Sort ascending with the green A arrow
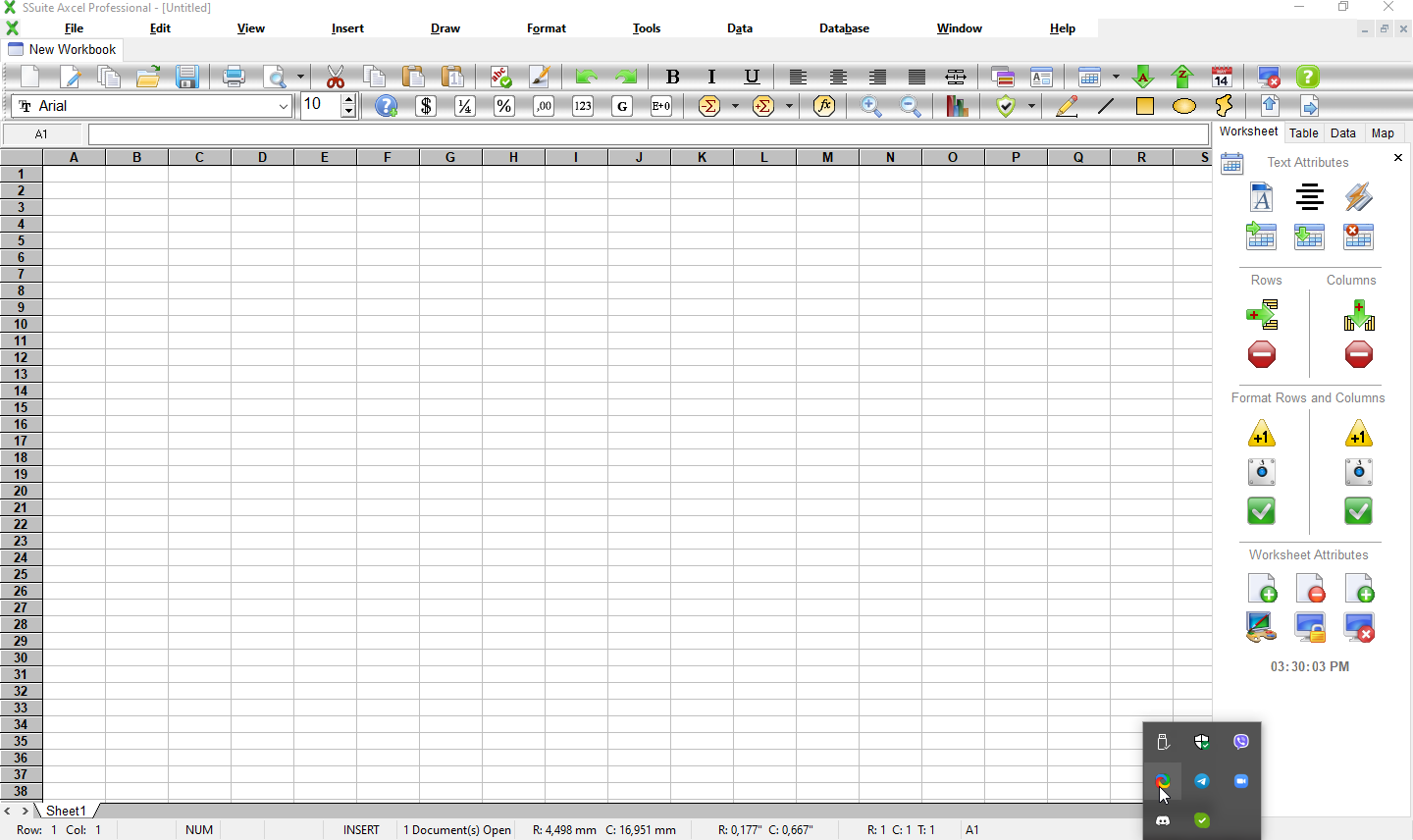 tap(1143, 77)
